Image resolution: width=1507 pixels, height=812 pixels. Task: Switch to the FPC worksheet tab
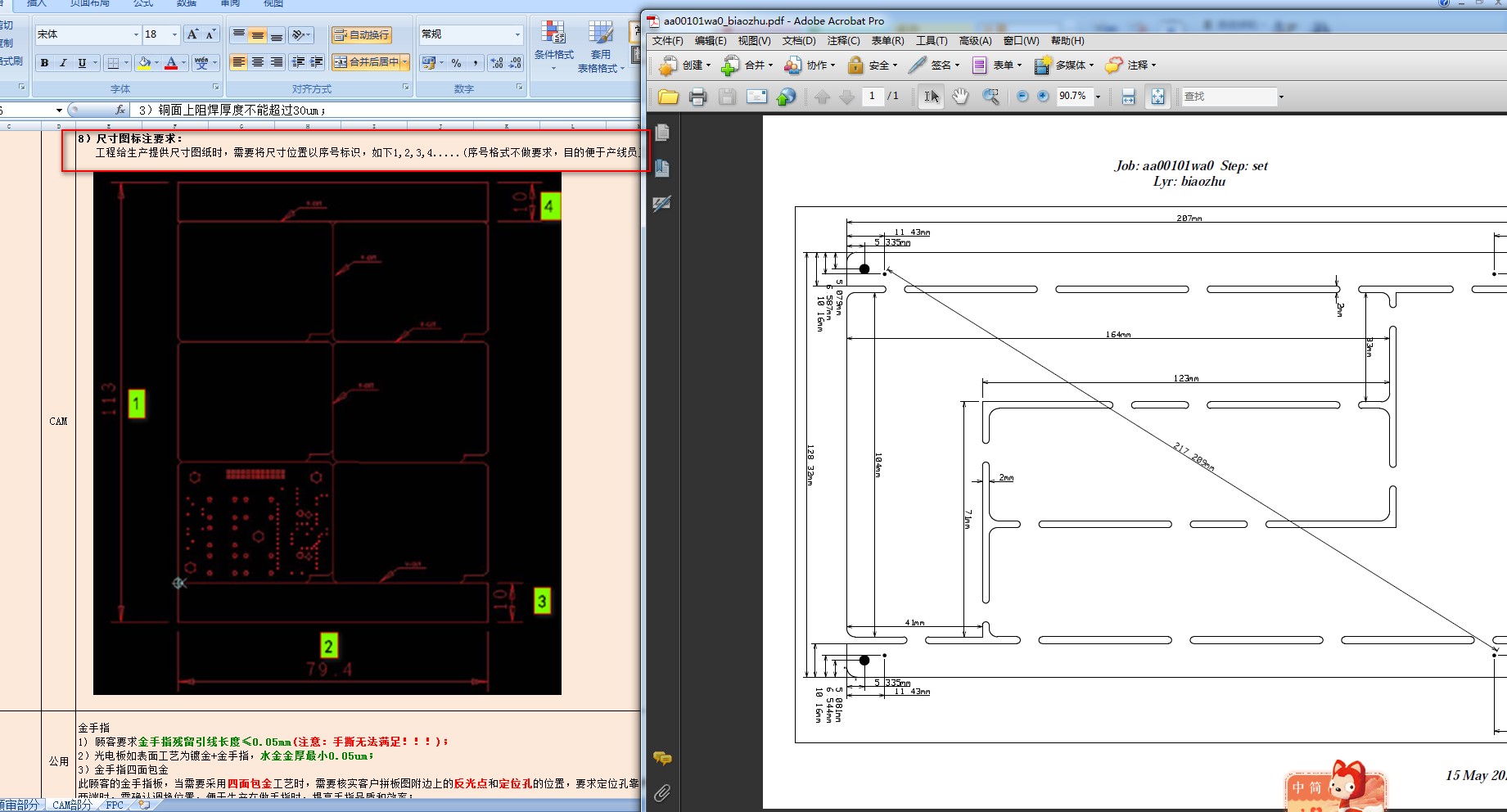pyautogui.click(x=115, y=805)
